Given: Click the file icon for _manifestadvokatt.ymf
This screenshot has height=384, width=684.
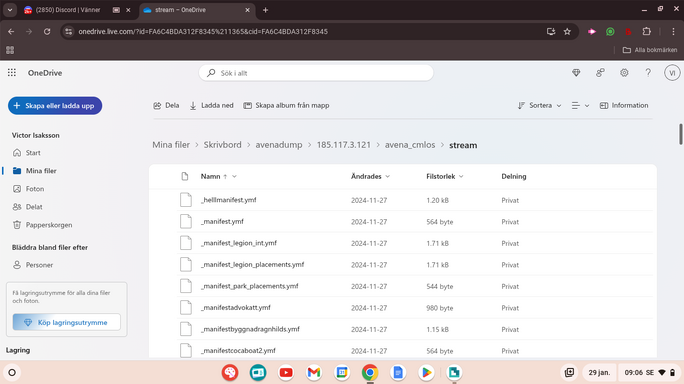Looking at the screenshot, I should (x=186, y=307).
